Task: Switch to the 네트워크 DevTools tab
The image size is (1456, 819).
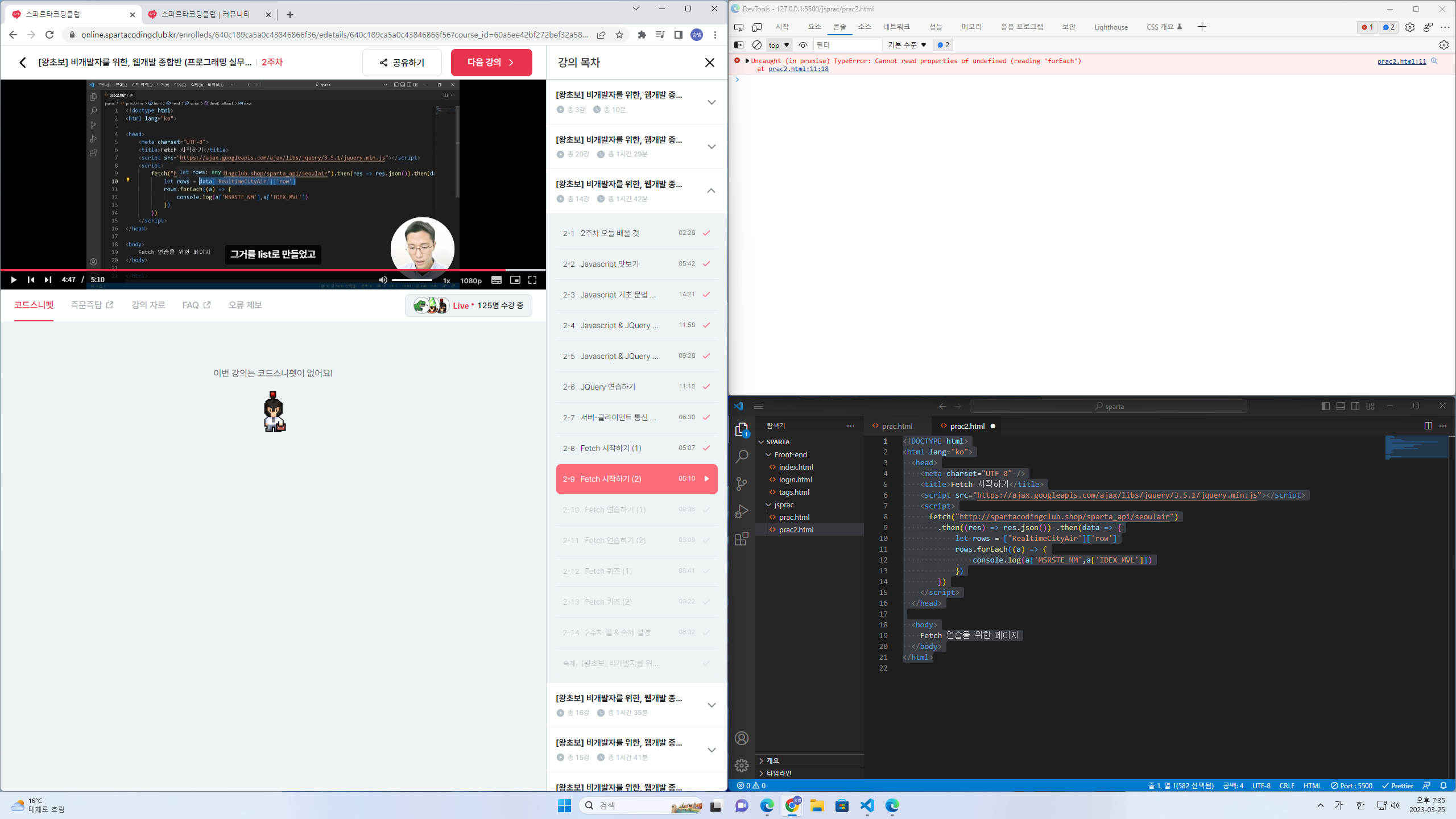Action: click(896, 27)
